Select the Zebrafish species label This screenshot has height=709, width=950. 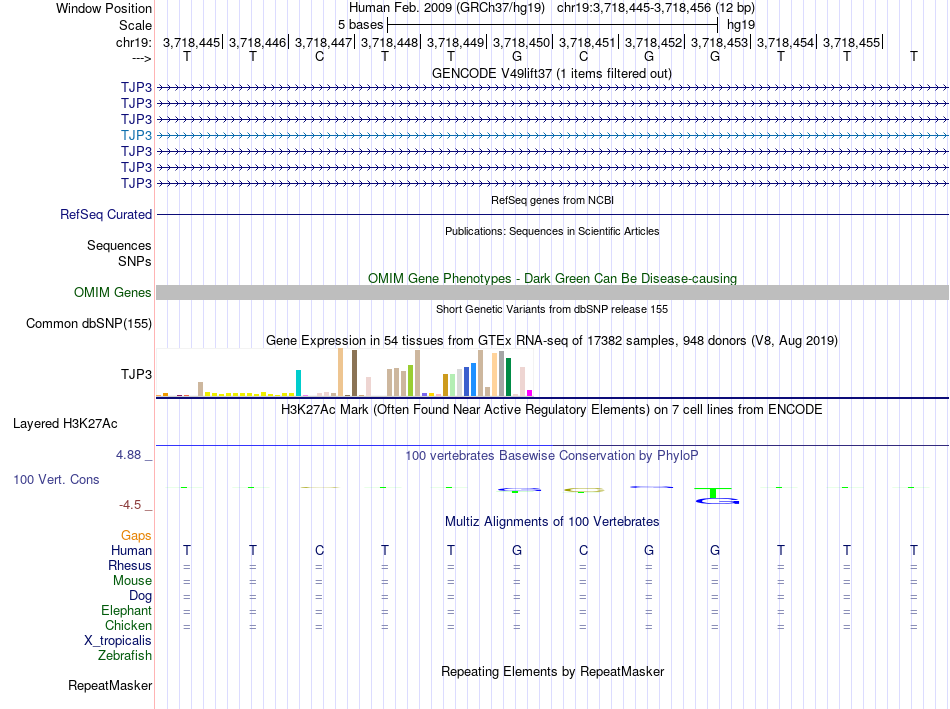coord(125,656)
